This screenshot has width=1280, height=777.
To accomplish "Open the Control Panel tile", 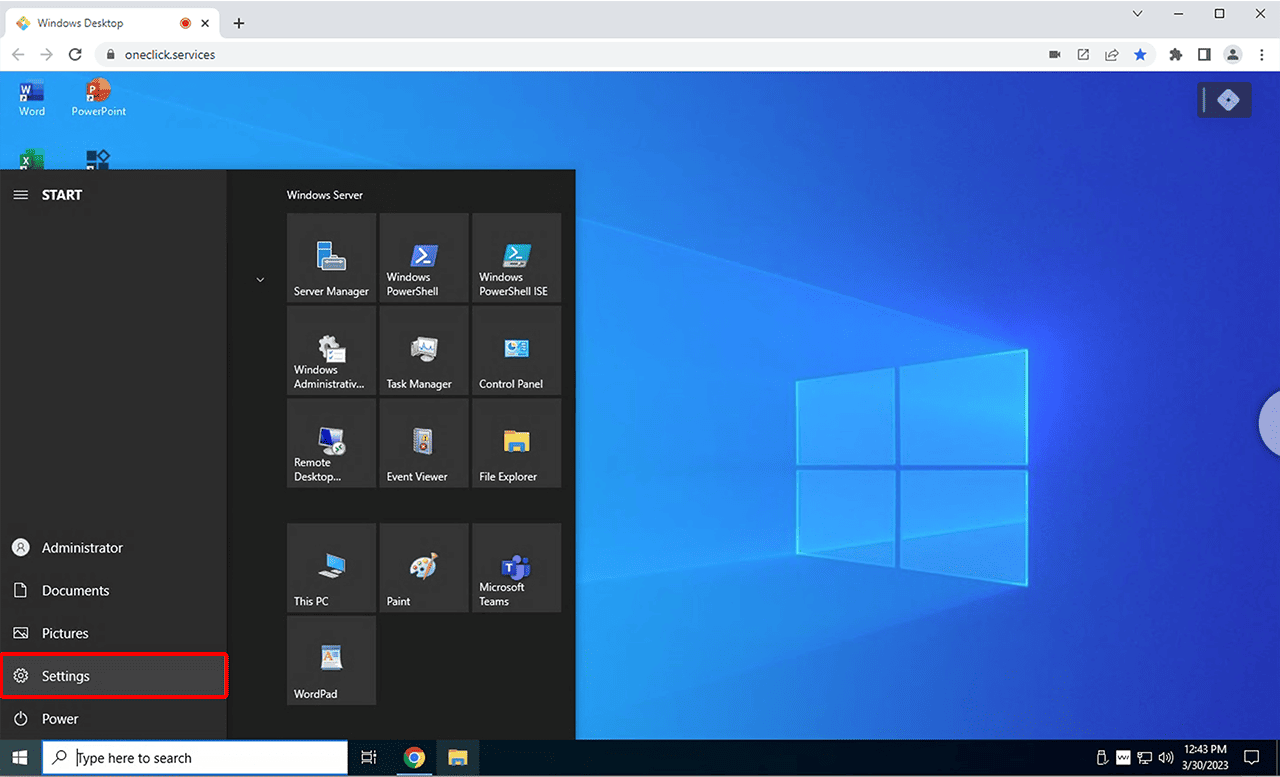I will click(x=516, y=351).
